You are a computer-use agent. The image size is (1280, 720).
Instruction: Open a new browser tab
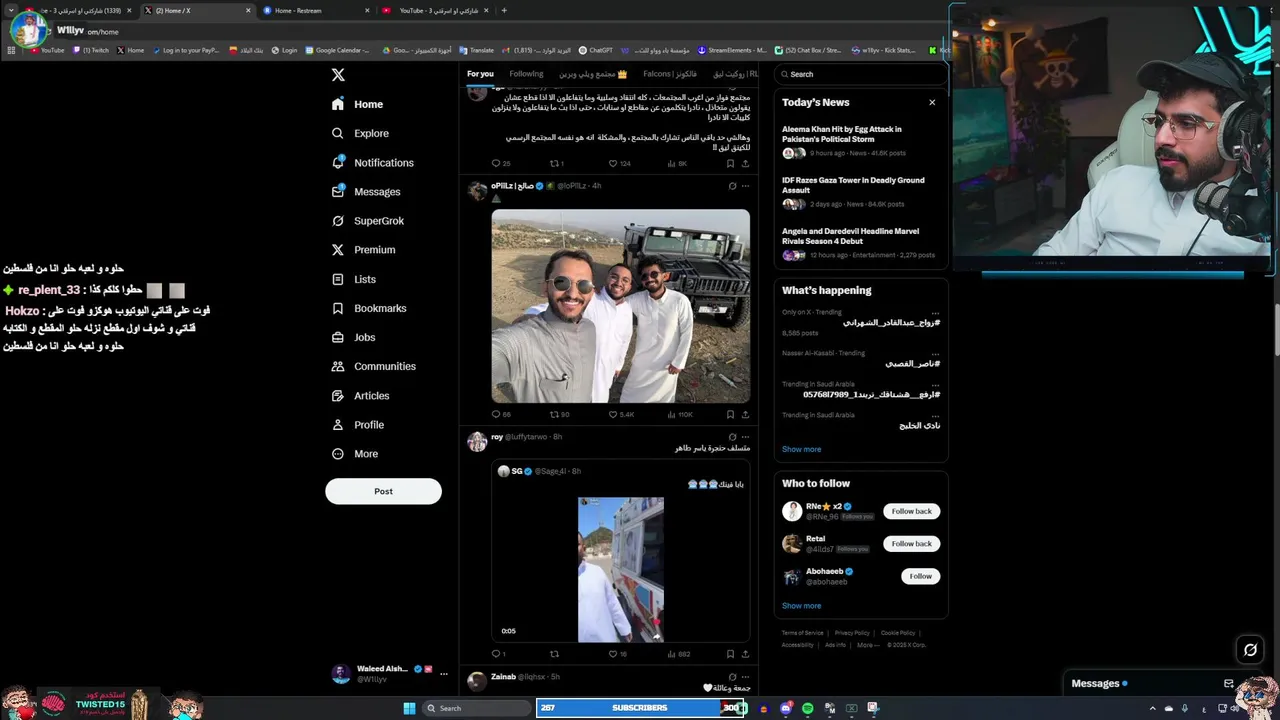coord(504,10)
